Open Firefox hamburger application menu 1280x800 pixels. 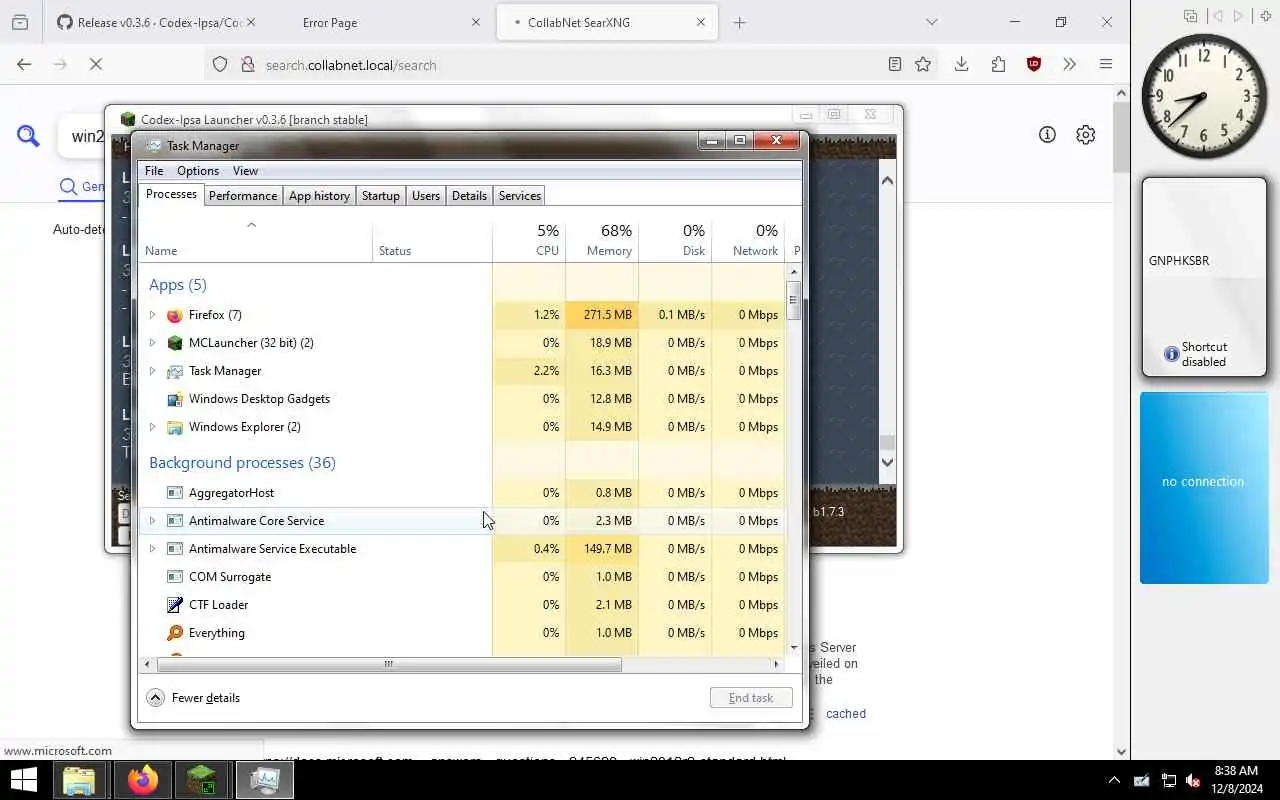click(x=1106, y=64)
